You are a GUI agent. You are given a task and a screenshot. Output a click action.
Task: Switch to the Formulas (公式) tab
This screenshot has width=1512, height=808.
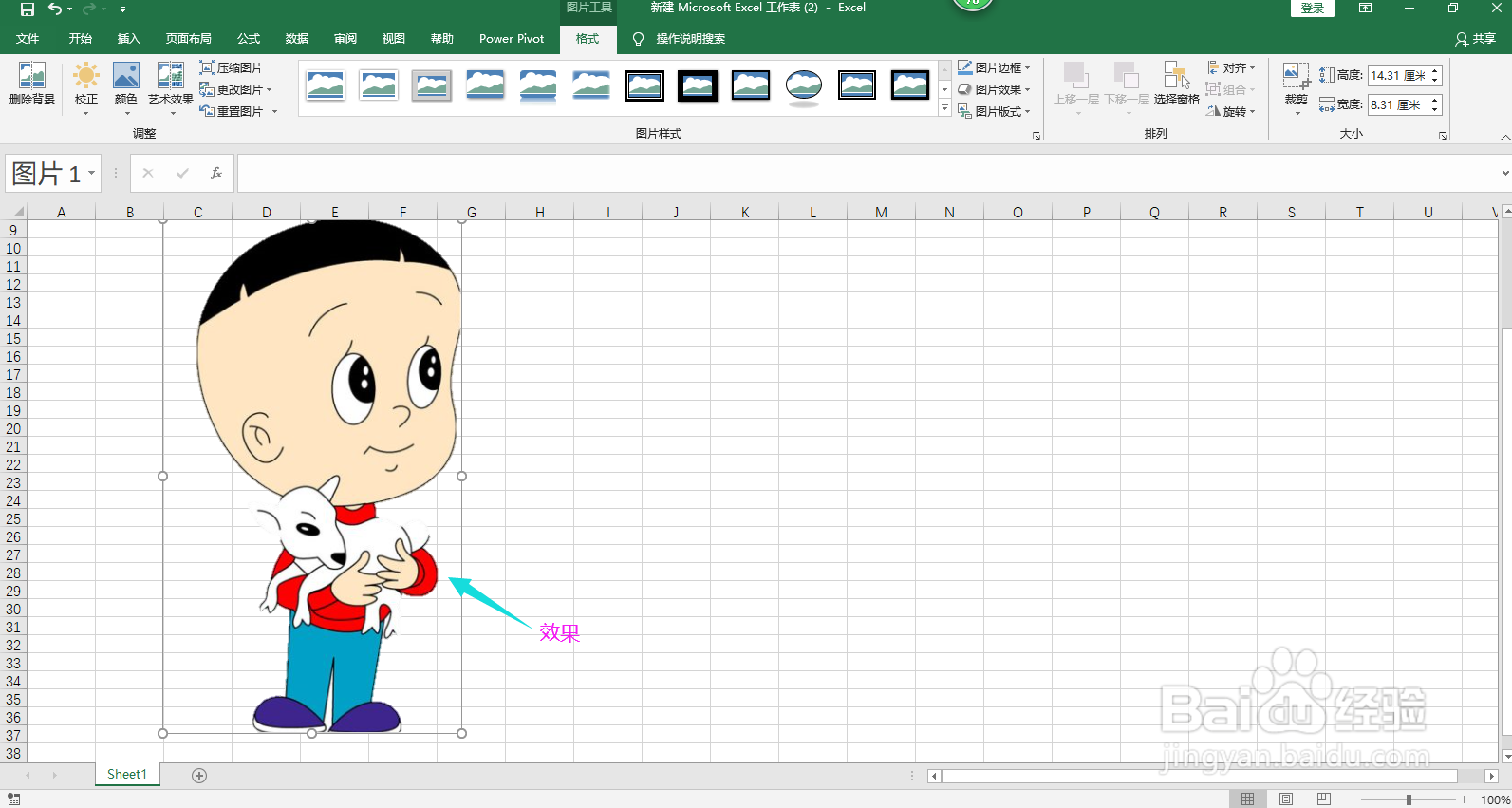click(x=249, y=39)
